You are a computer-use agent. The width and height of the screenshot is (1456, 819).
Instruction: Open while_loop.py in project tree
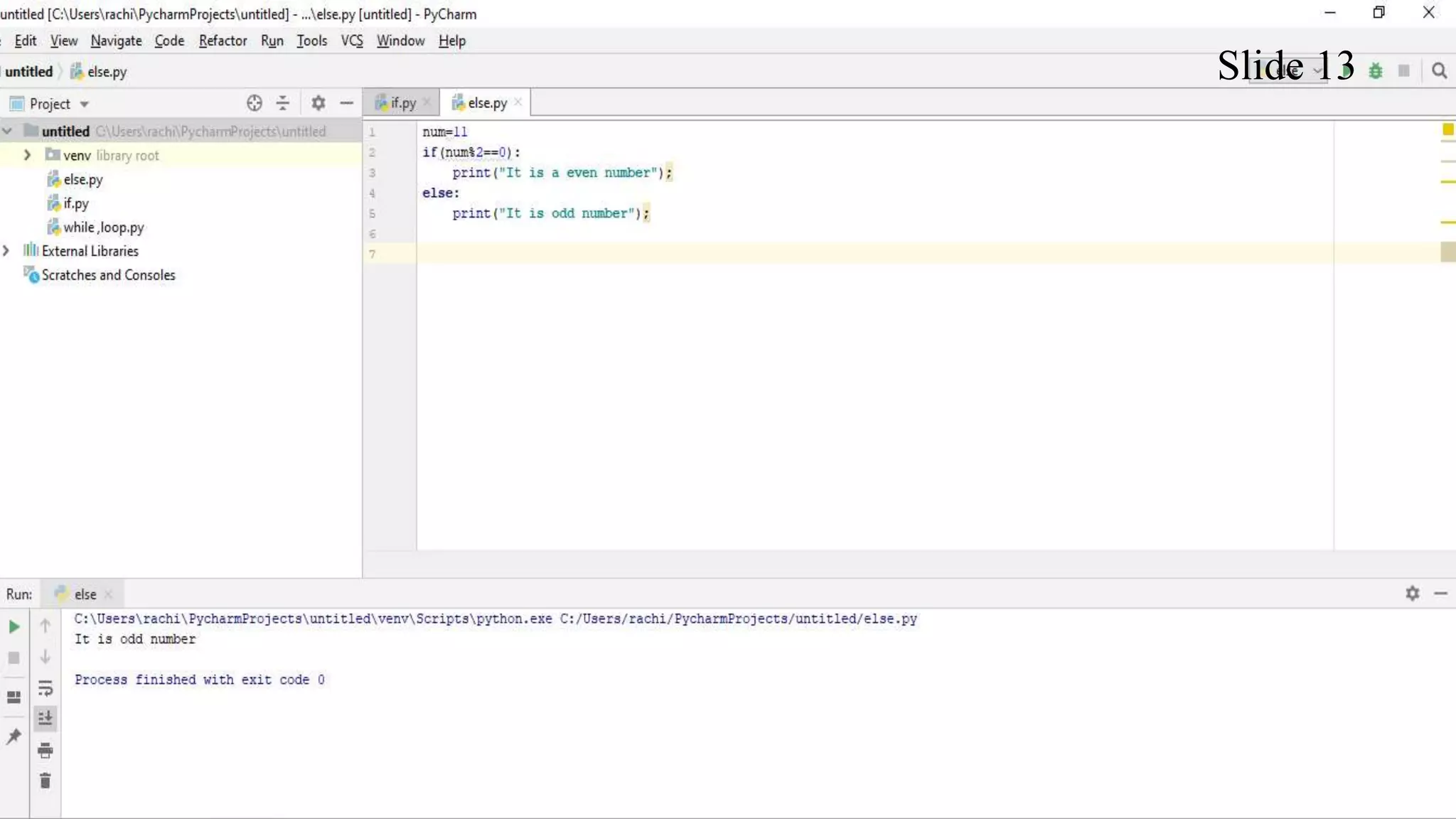pos(103,227)
